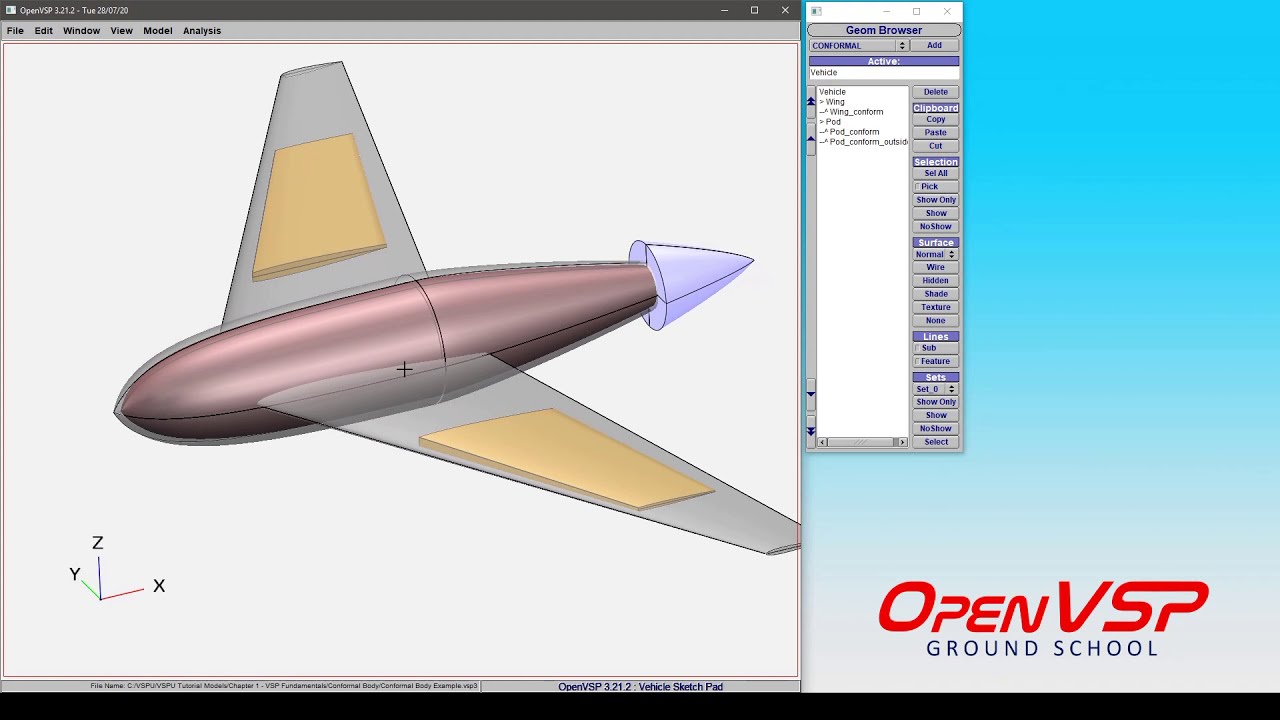Click Show Only under Selection
Screen dimensions: 1280x720
[936, 200]
